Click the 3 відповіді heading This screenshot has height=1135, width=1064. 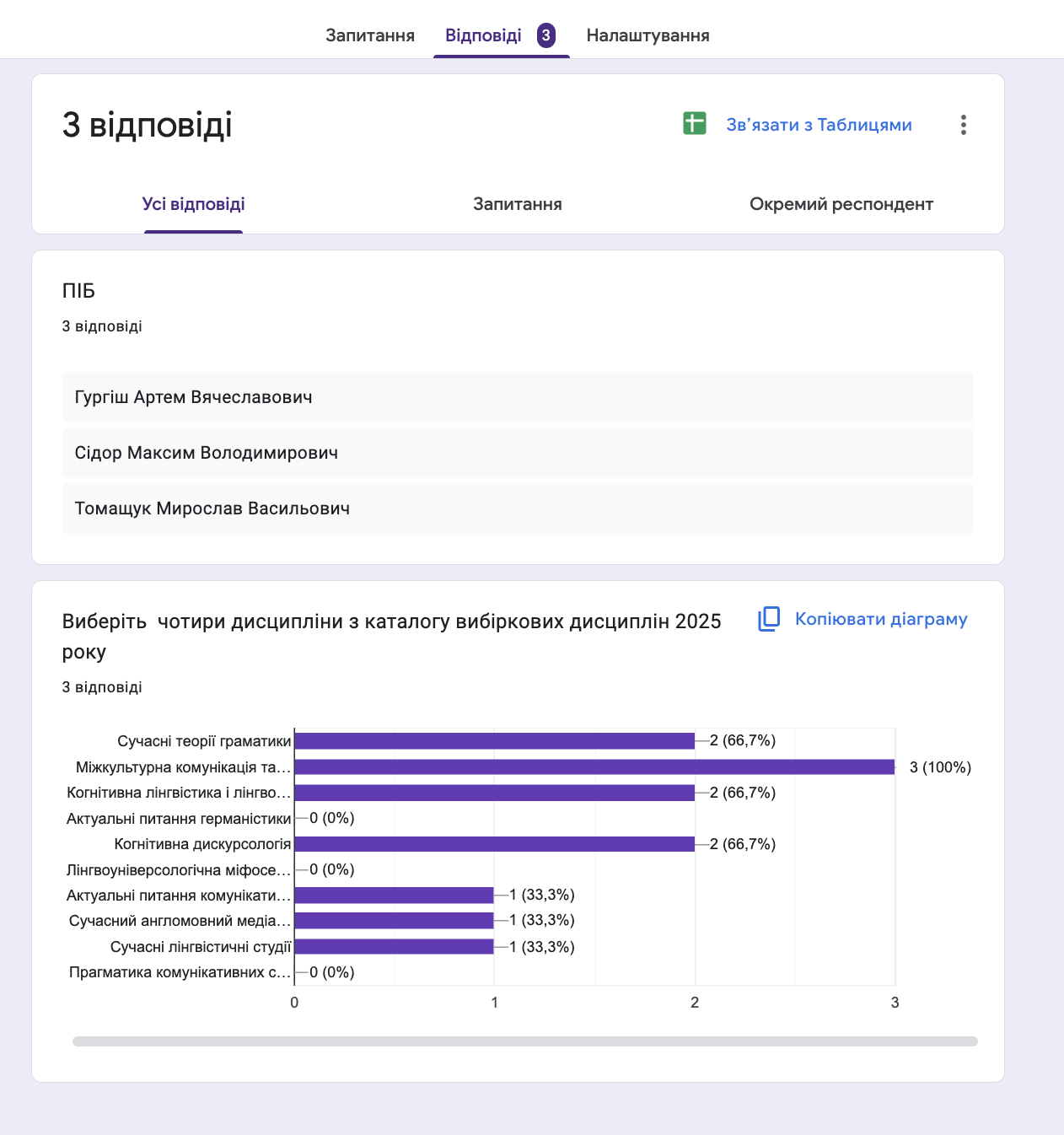click(x=148, y=125)
